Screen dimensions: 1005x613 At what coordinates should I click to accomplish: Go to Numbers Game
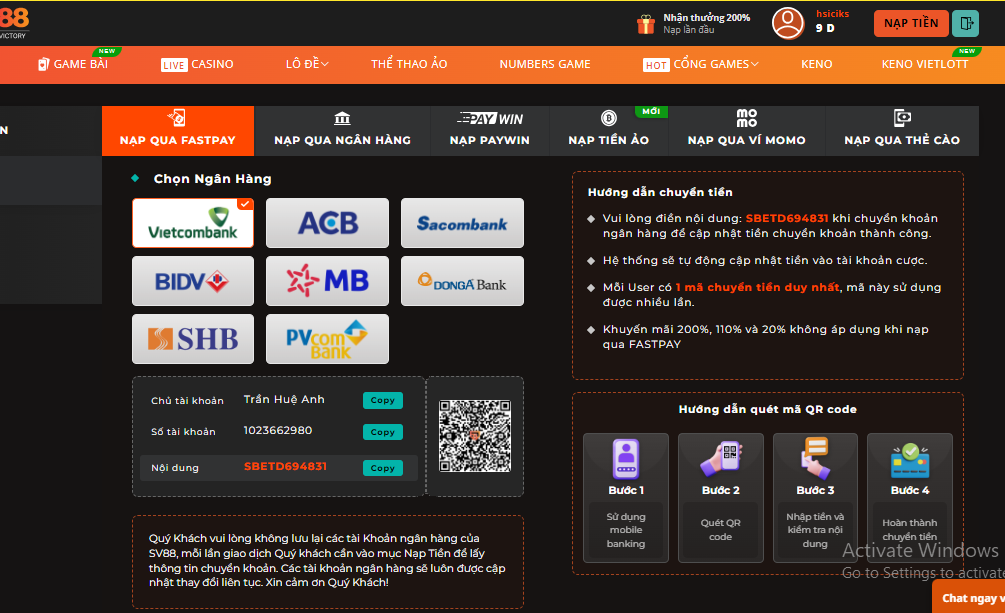tap(545, 64)
